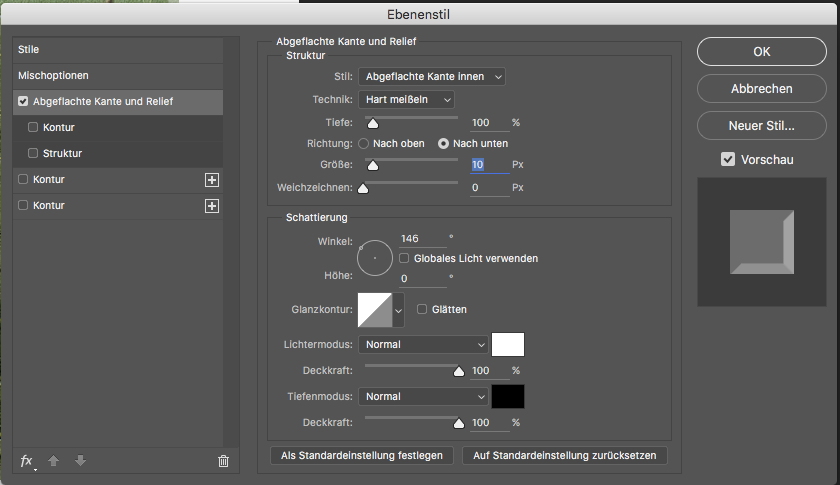The height and width of the screenshot is (485, 840).
Task: Enable the Struktur sub-option checkbox
Action: point(33,153)
